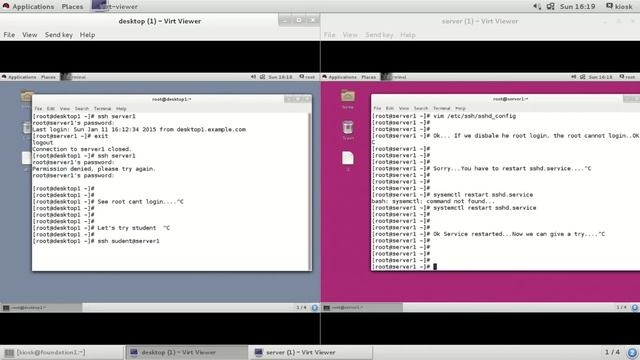Open Terminal menu in root@server1 terminal

442,108
